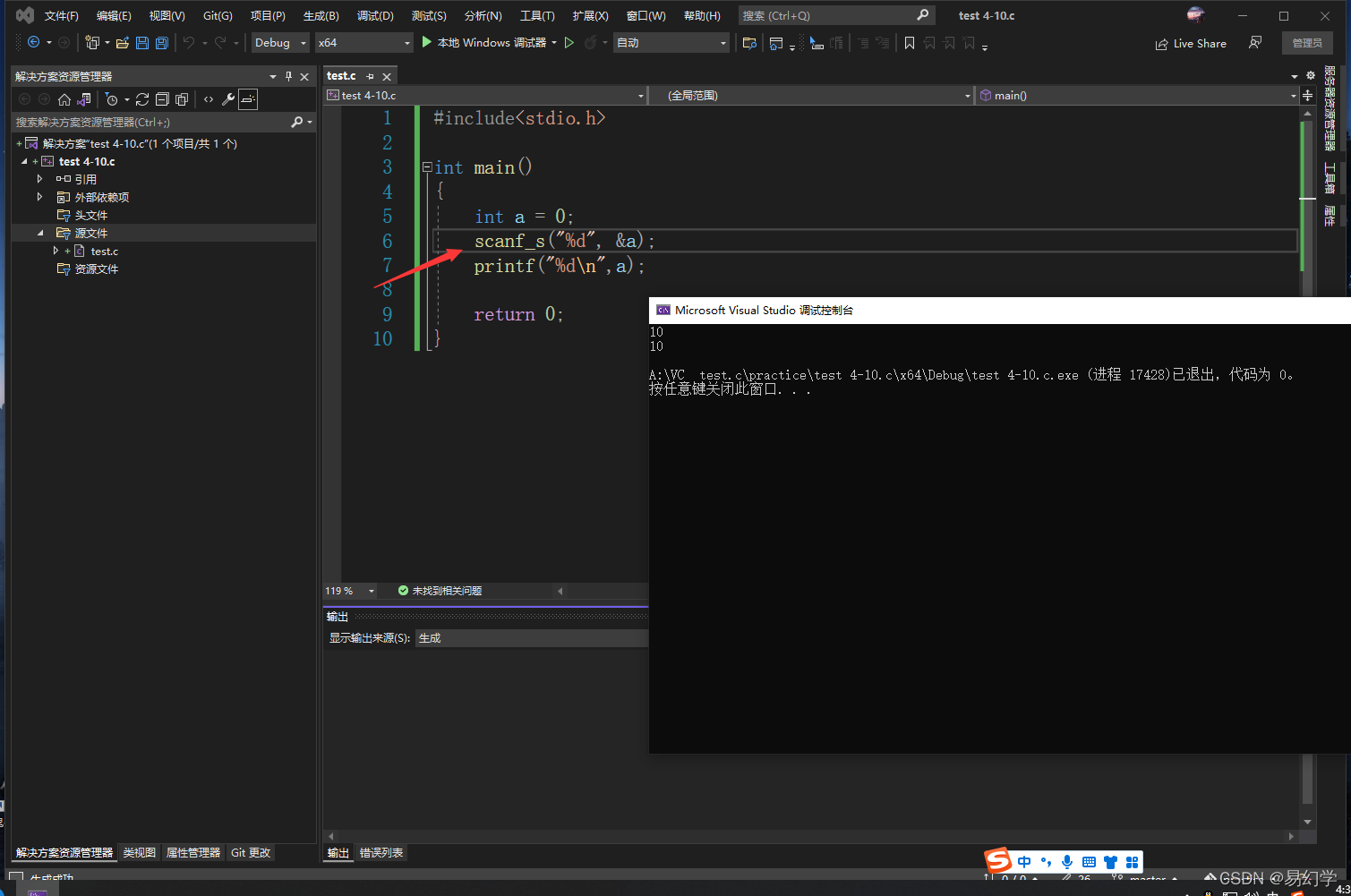Click the 服务器资源管理器 side tab
Screen dimensions: 1351x896
point(1330,108)
